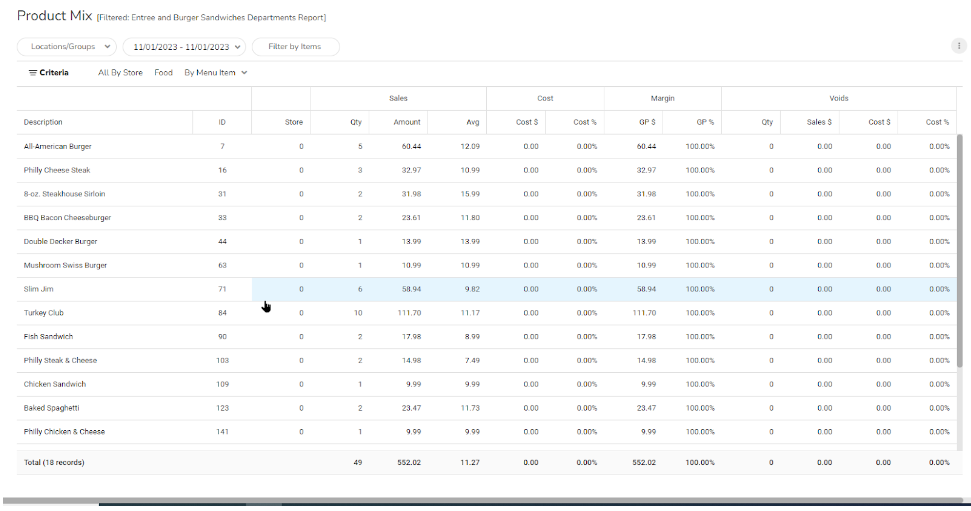Select the Food criteria option
Screen dimensions: 971x511
pyautogui.click(x=163, y=73)
